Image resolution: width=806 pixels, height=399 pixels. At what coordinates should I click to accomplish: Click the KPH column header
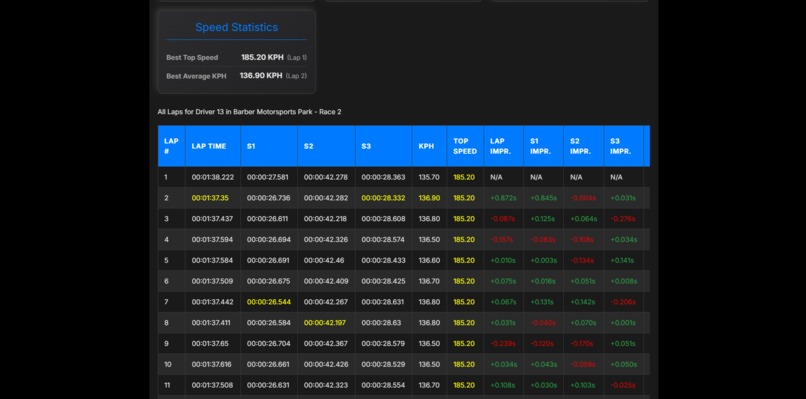tap(429, 146)
